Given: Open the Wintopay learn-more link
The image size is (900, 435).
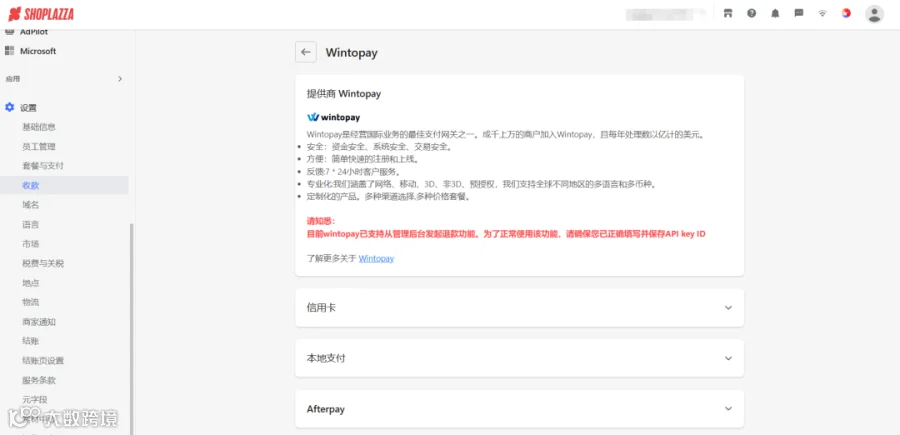Looking at the screenshot, I should [x=377, y=259].
